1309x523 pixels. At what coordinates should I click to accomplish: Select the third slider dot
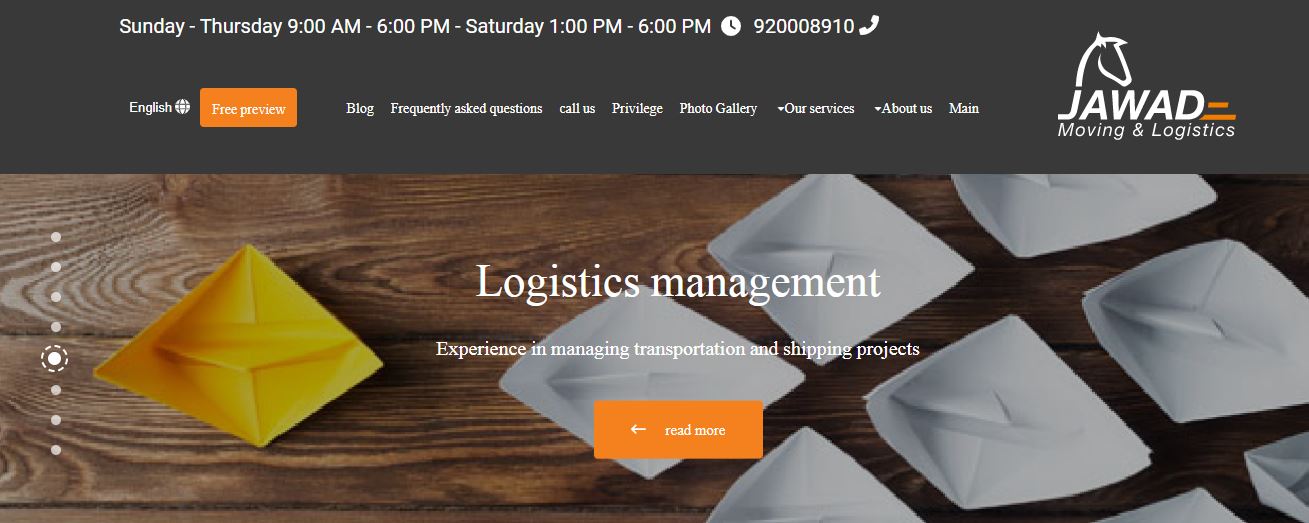[56, 297]
